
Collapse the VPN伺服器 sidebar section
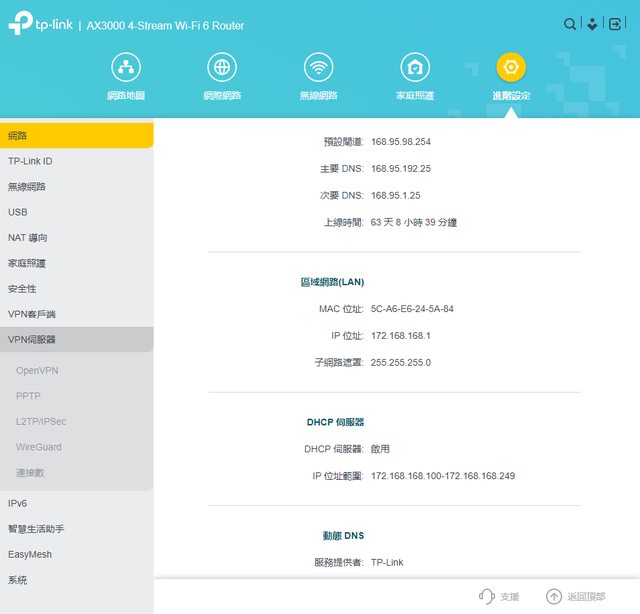76,340
